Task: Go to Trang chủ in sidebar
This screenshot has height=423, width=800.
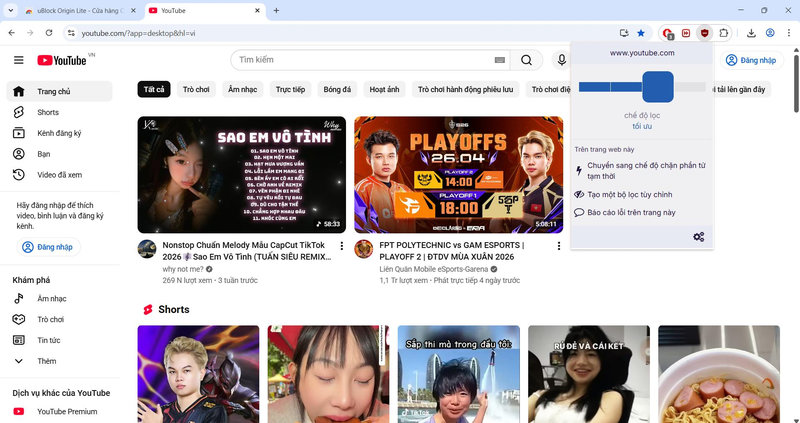Action: (x=59, y=91)
